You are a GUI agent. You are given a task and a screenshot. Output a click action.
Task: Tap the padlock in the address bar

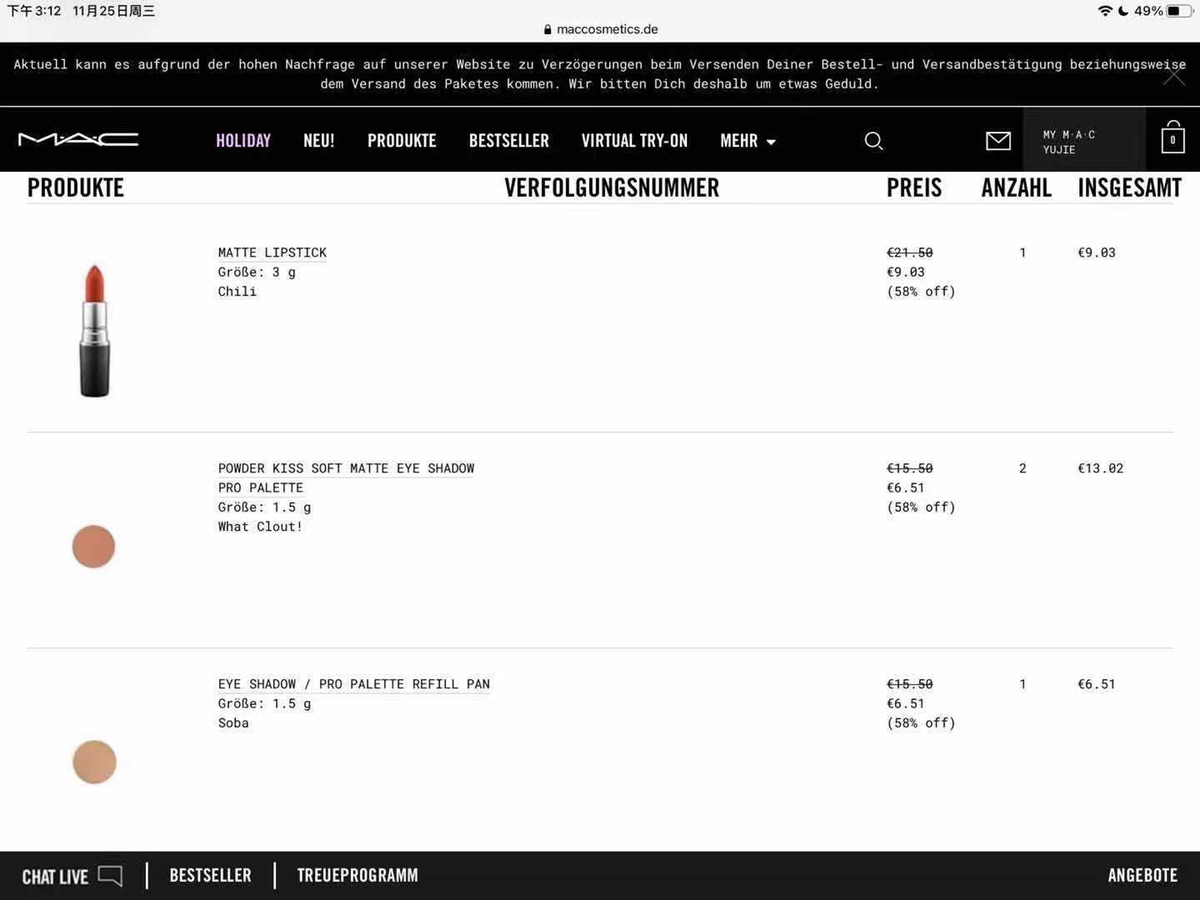547,30
